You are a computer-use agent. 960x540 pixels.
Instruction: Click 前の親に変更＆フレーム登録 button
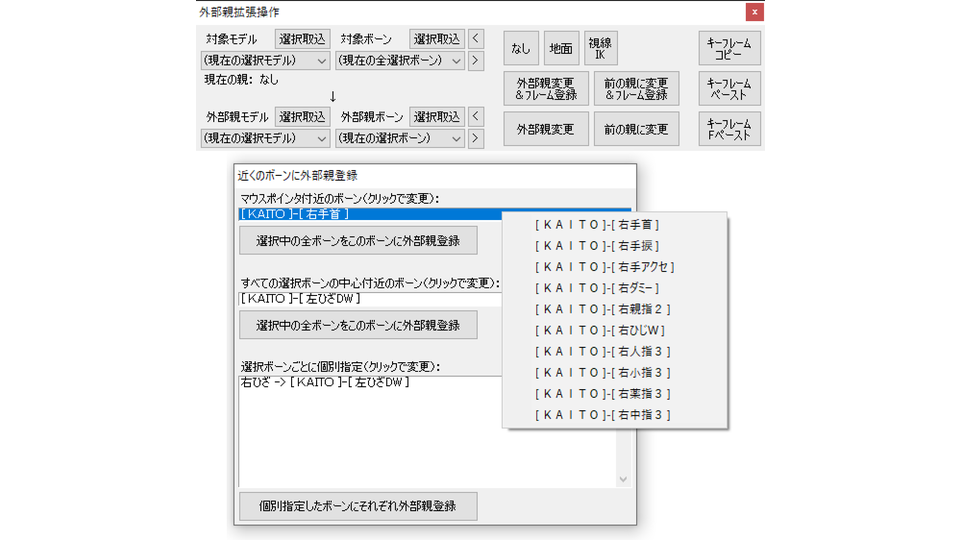click(x=637, y=89)
